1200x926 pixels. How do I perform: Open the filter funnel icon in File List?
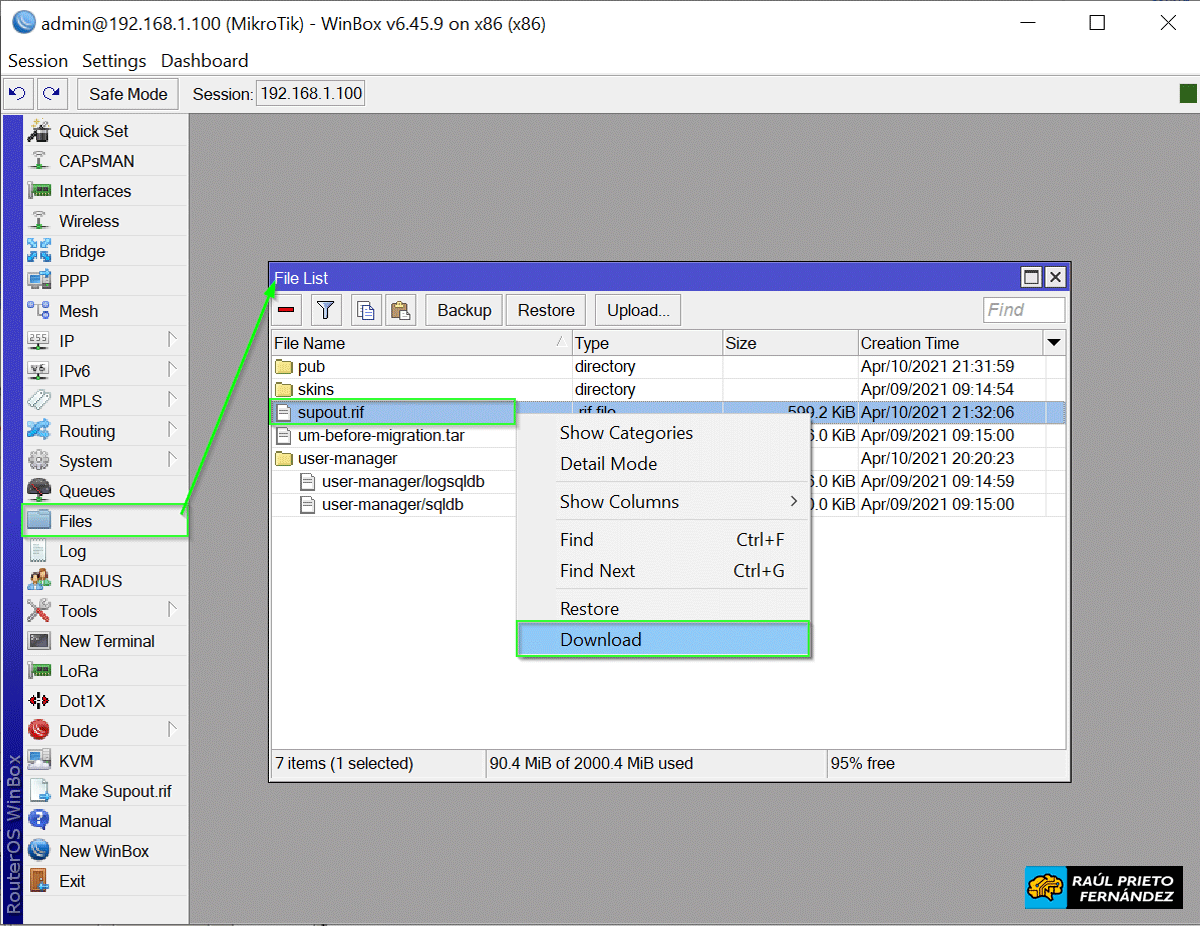tap(326, 310)
